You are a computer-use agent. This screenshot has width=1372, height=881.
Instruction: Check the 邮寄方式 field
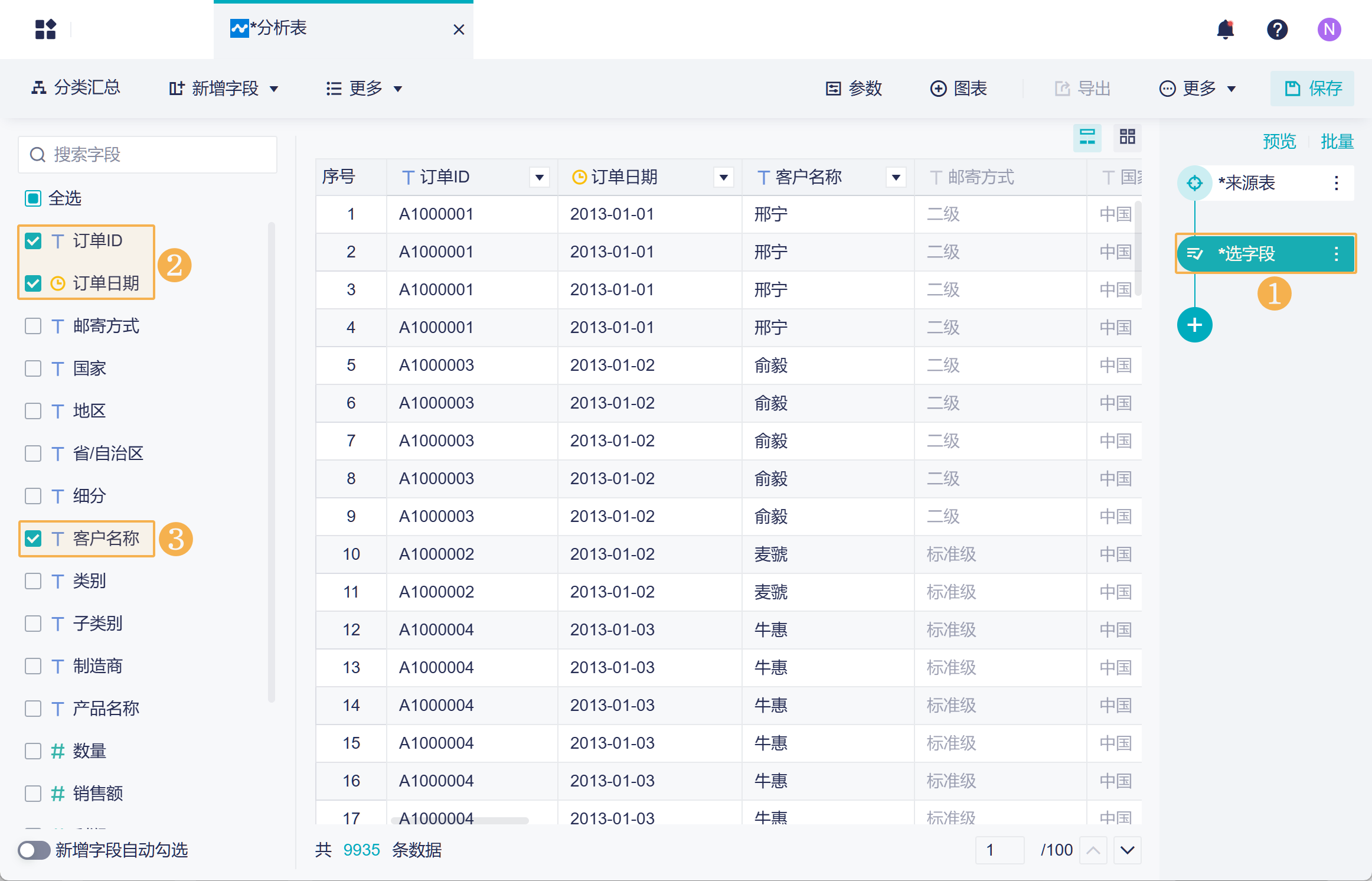coord(33,326)
